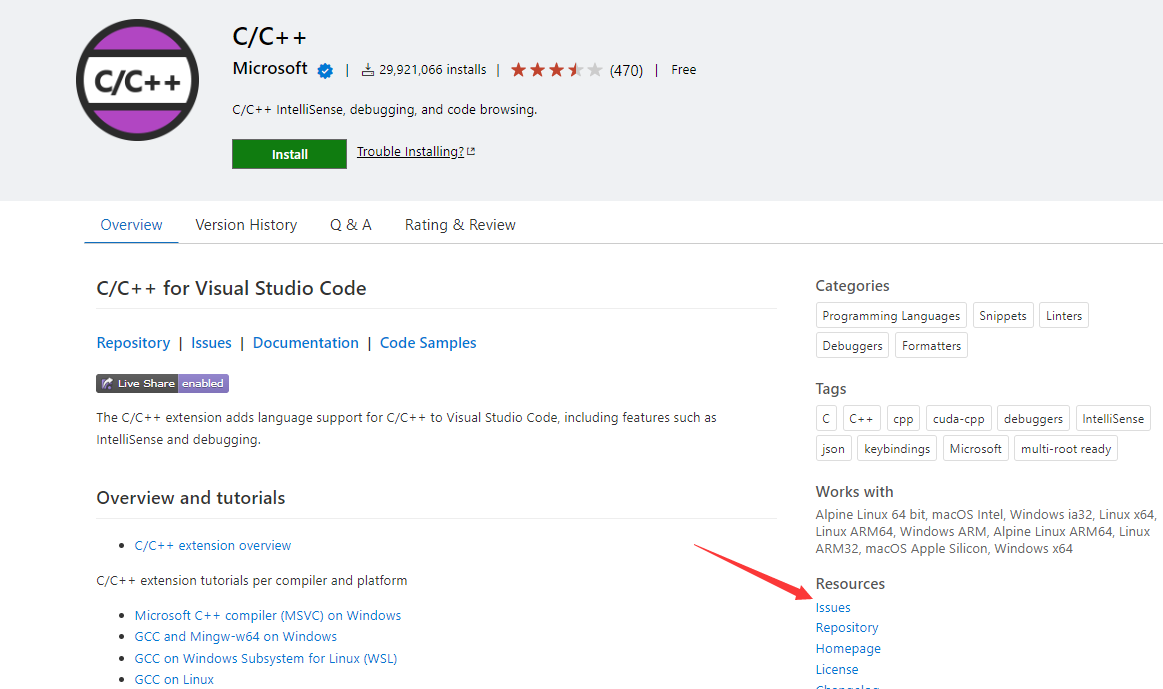Screen dimensions: 1163x689
Task: Click the C tag
Action: pyautogui.click(x=826, y=419)
